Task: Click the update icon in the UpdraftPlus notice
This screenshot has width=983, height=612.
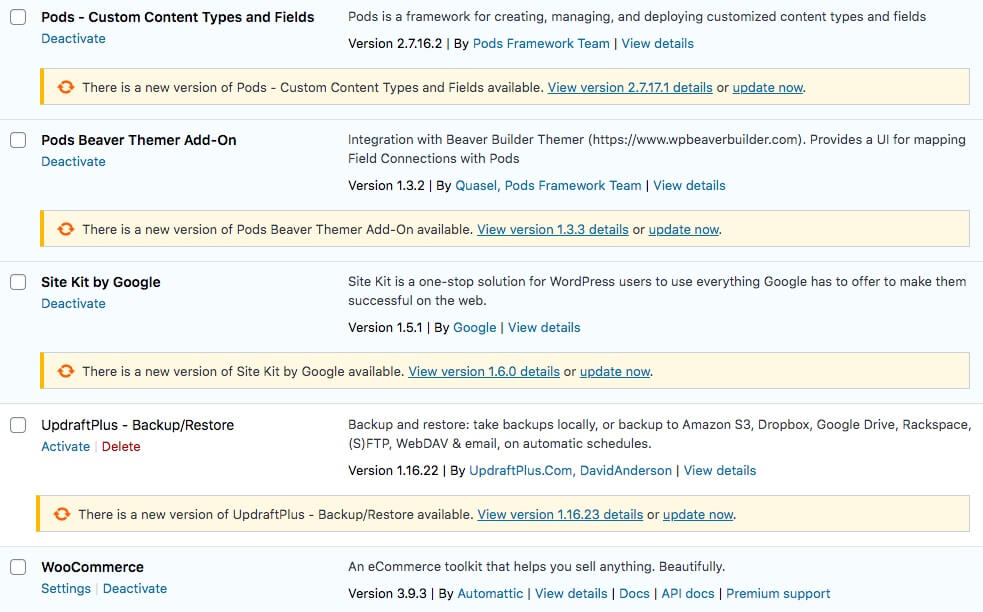Action: (x=62, y=514)
